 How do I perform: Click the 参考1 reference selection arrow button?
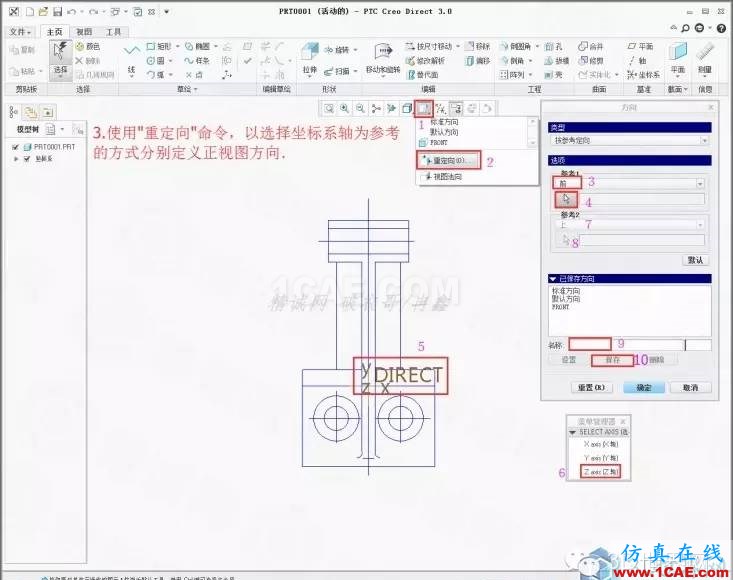click(566, 200)
